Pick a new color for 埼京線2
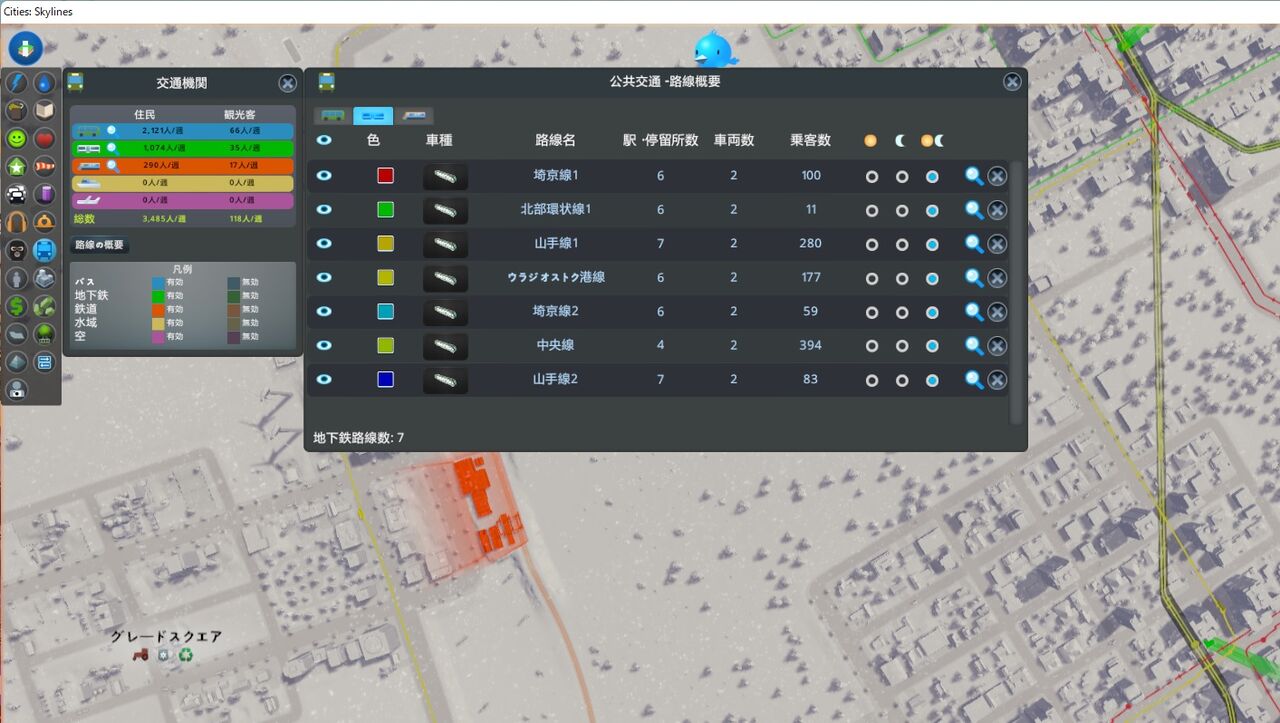Viewport: 1280px width, 723px height. pyautogui.click(x=385, y=312)
